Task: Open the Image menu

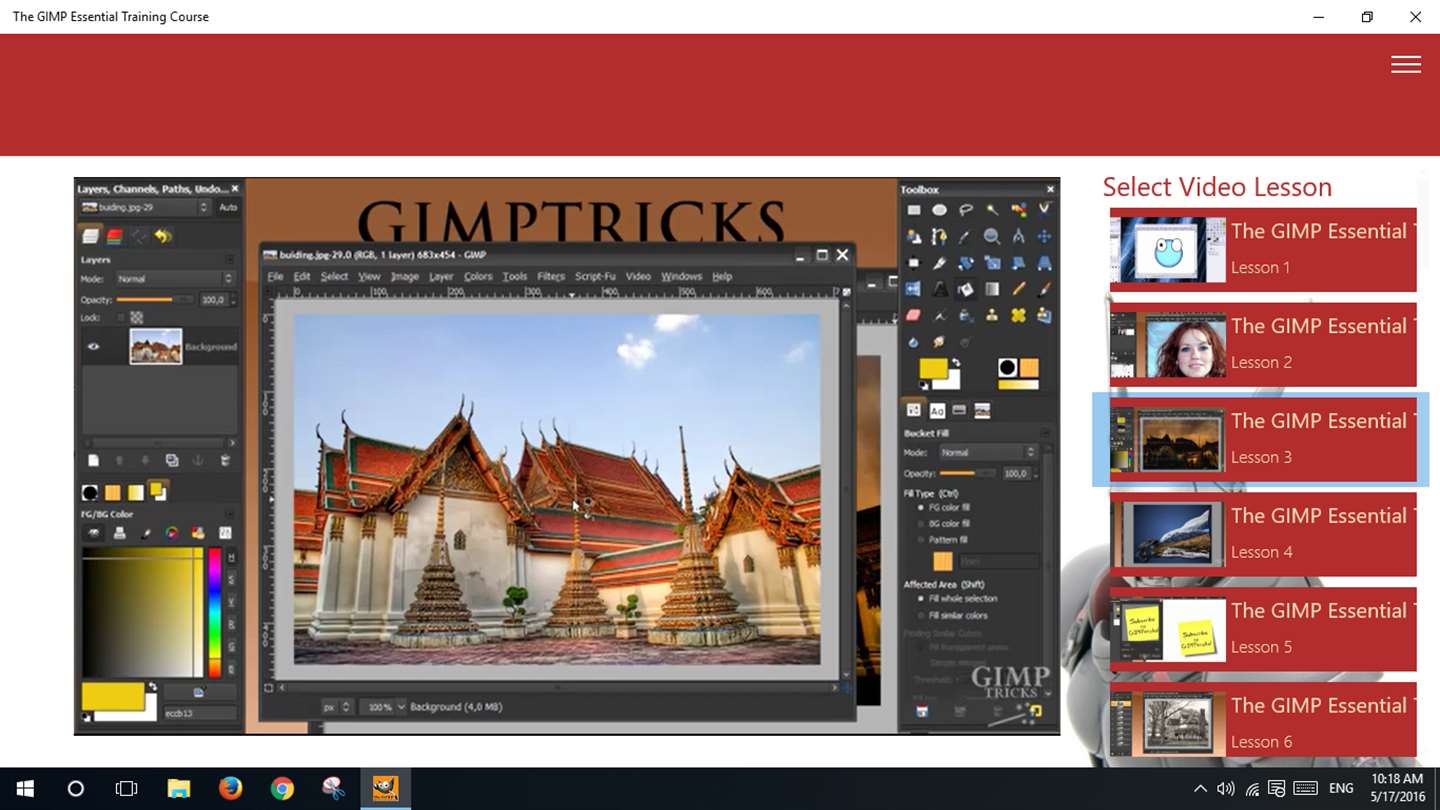Action: tap(404, 276)
